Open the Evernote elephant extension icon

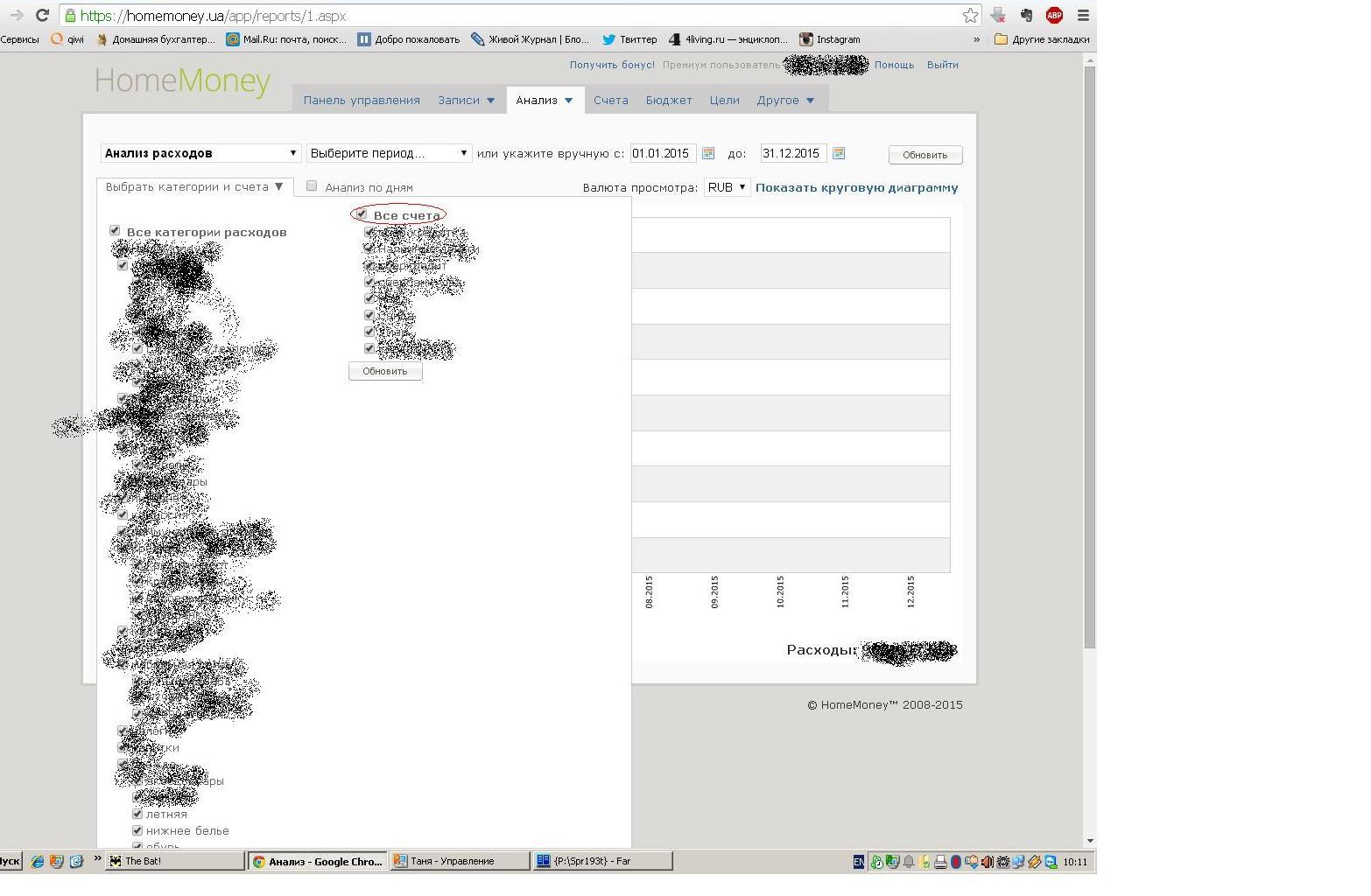(x=1026, y=15)
